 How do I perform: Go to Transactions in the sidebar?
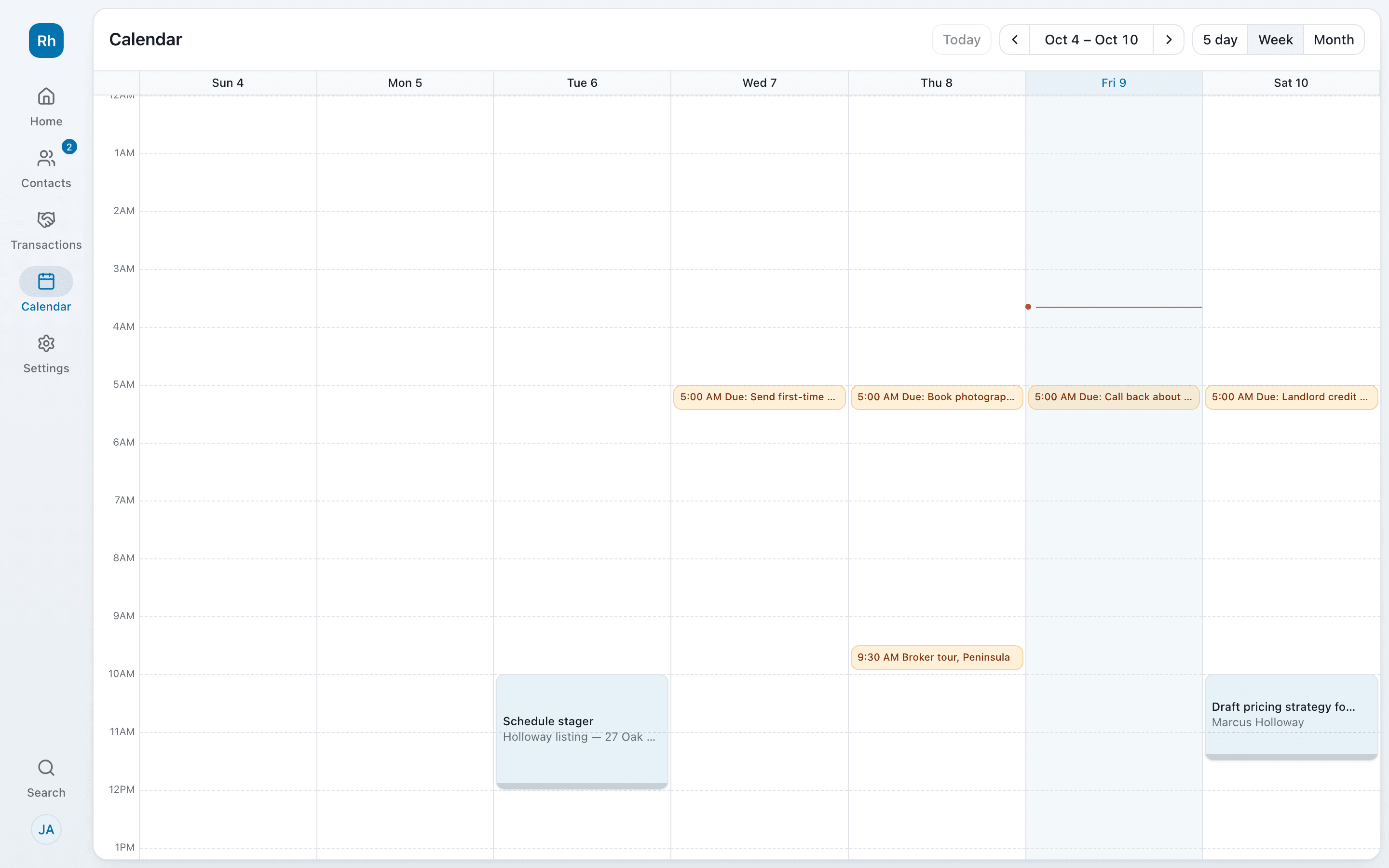(46, 230)
